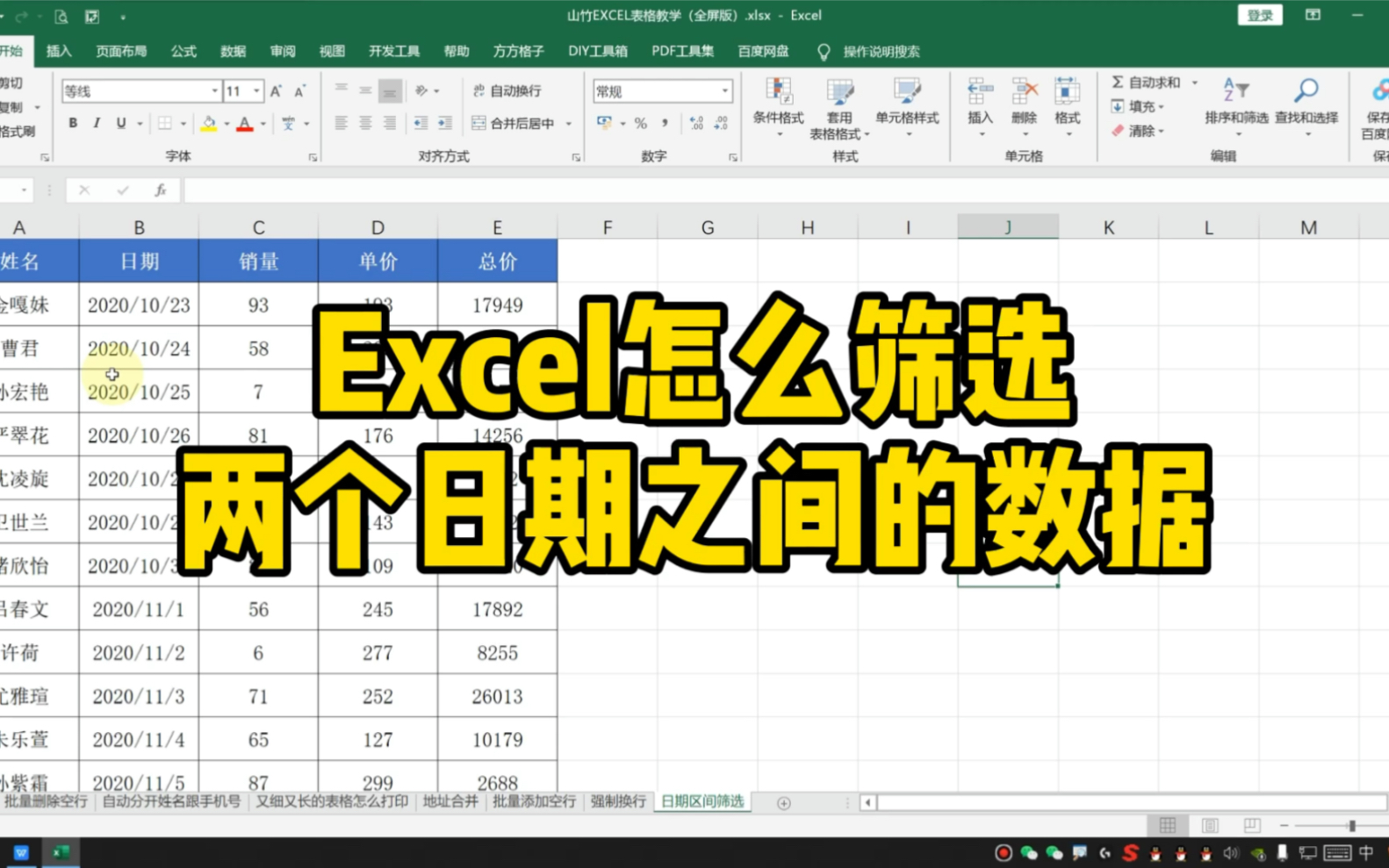The width and height of the screenshot is (1389, 868).
Task: Switch to page break preview
Action: (1252, 826)
